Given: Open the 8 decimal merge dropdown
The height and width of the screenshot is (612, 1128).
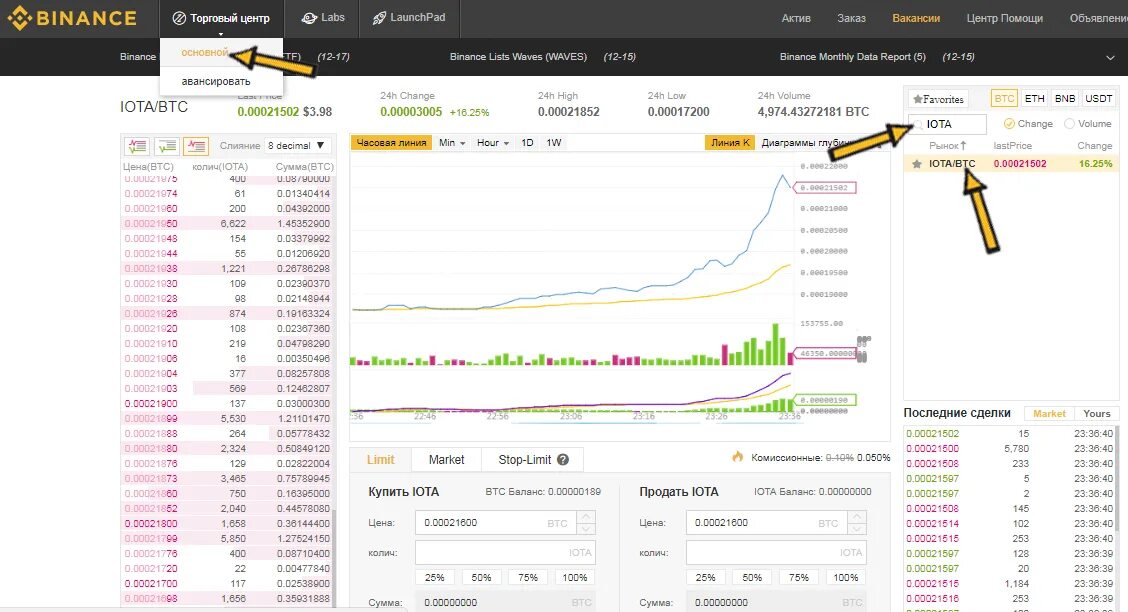Looking at the screenshot, I should (298, 145).
